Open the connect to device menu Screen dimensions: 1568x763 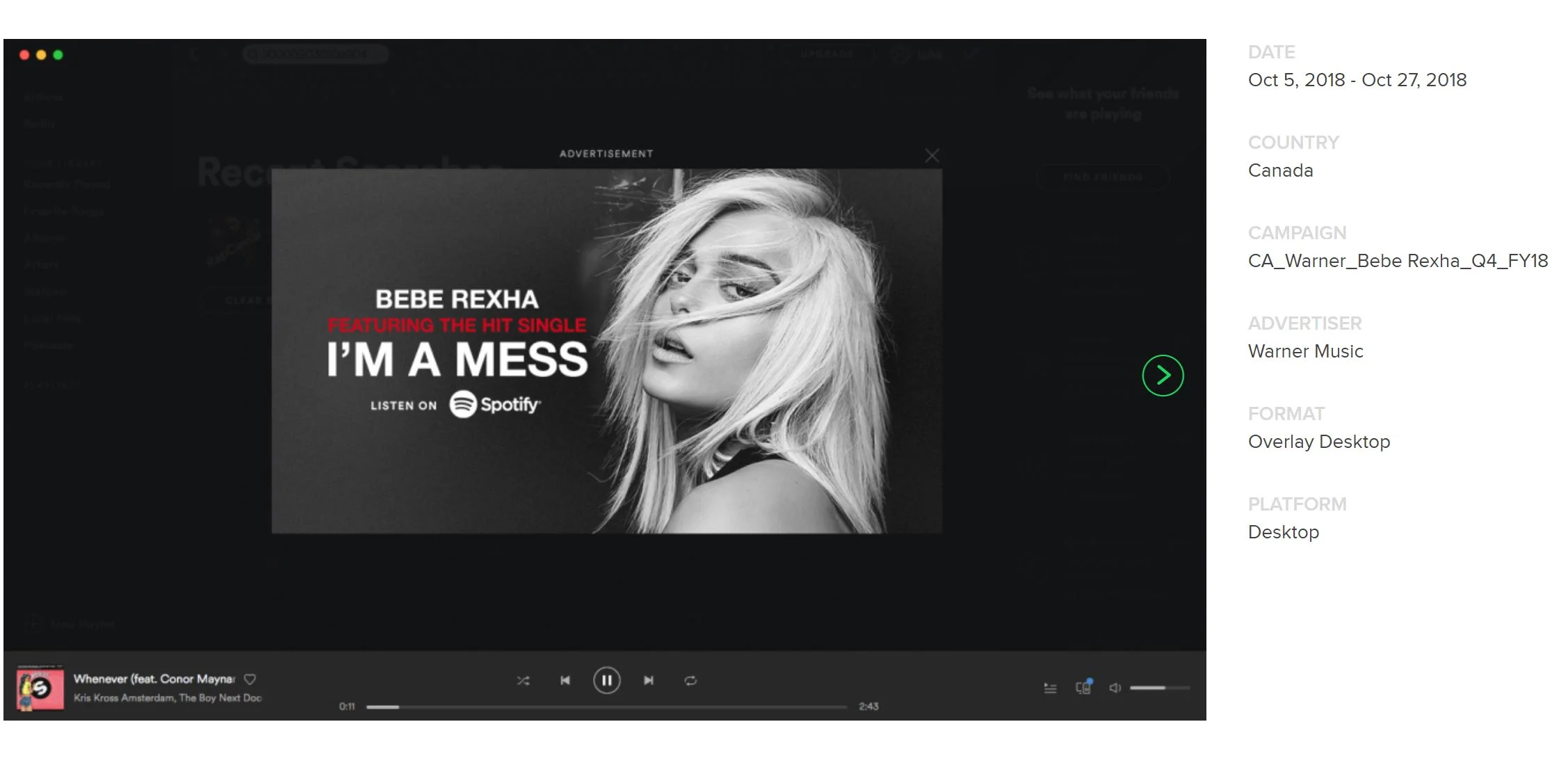[x=1083, y=688]
